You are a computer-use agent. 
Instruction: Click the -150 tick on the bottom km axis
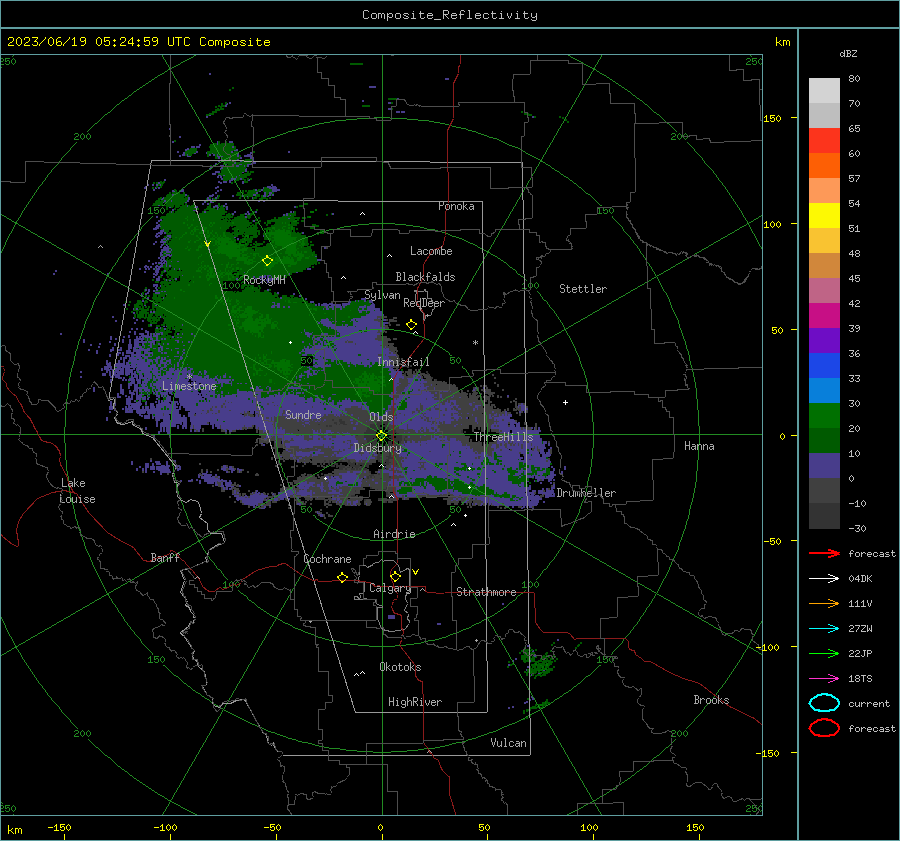click(59, 827)
